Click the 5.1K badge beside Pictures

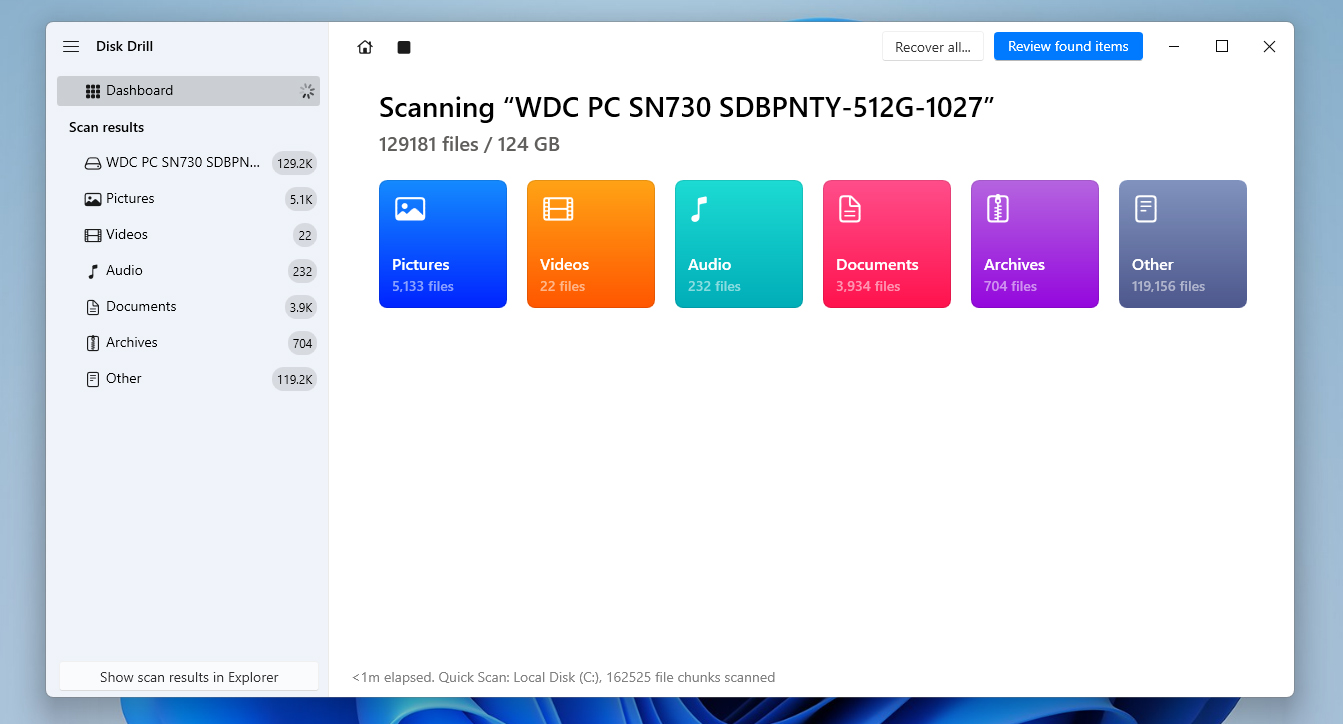301,199
